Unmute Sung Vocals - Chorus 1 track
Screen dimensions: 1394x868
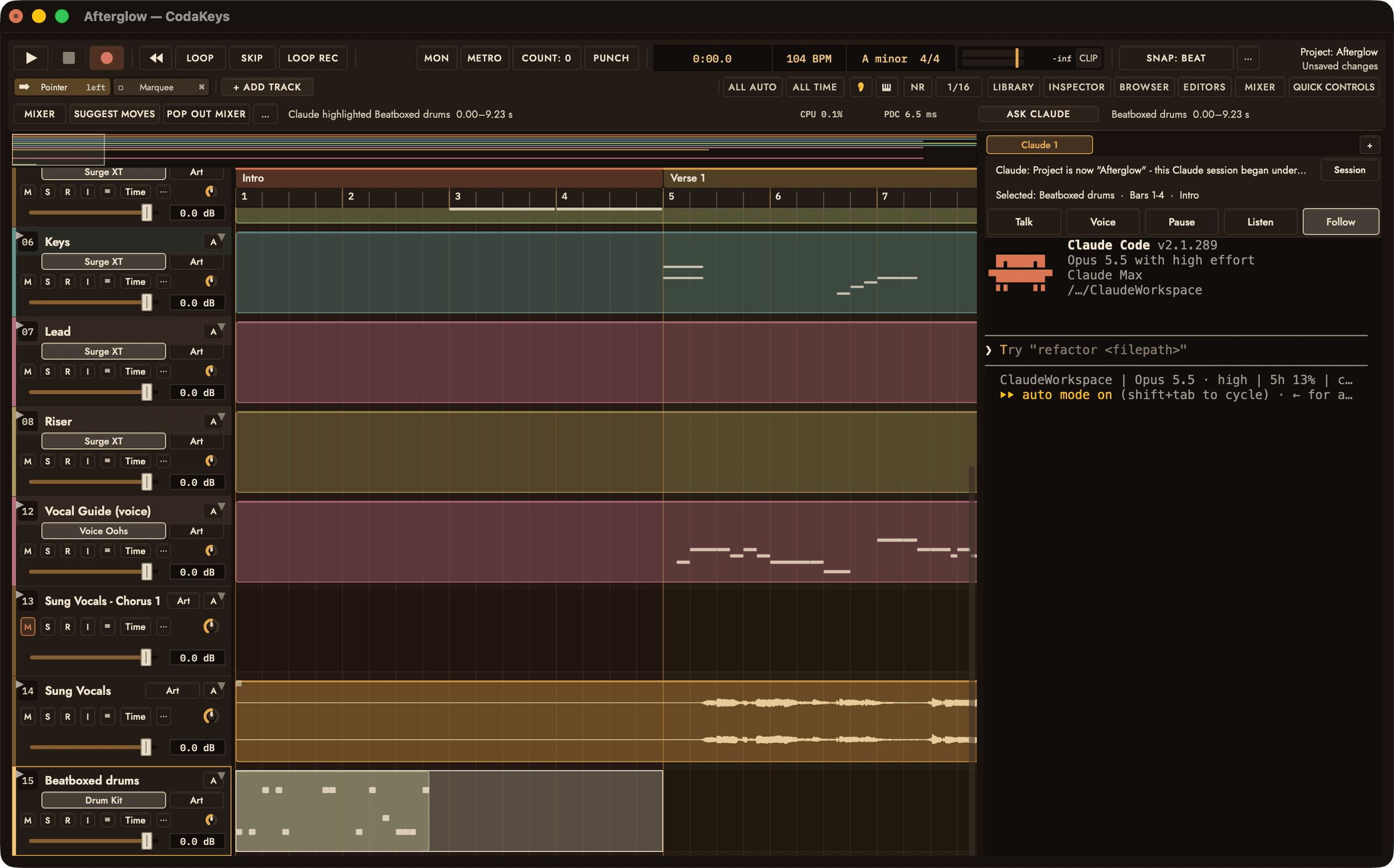point(27,626)
